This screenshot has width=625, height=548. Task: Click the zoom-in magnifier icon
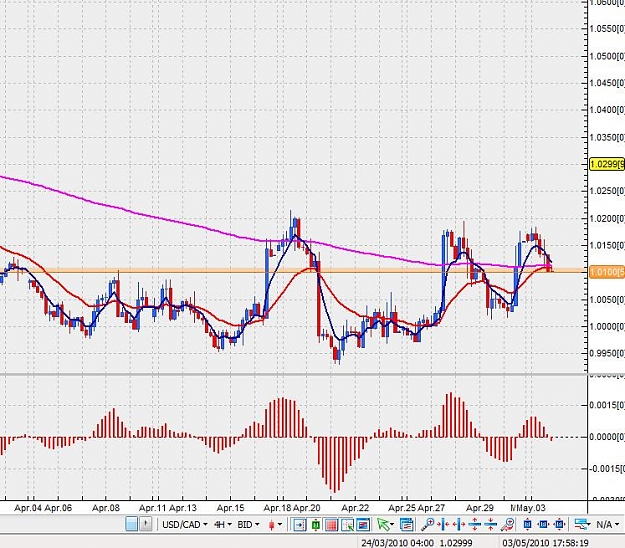[428, 524]
